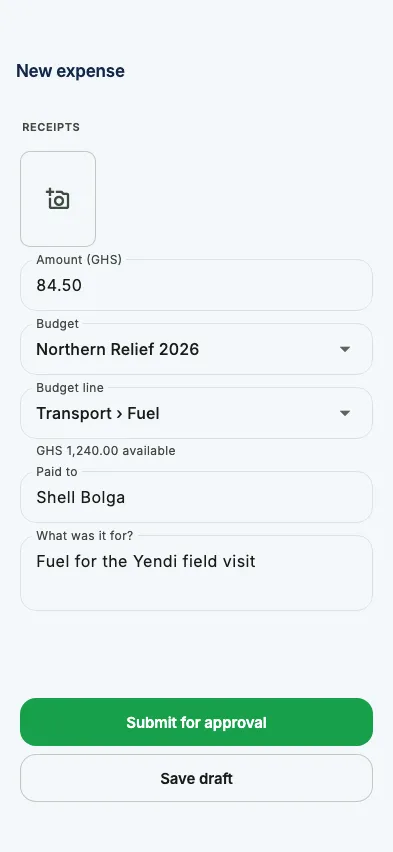The image size is (393, 852).
Task: Submit for approval
Action: point(196,722)
